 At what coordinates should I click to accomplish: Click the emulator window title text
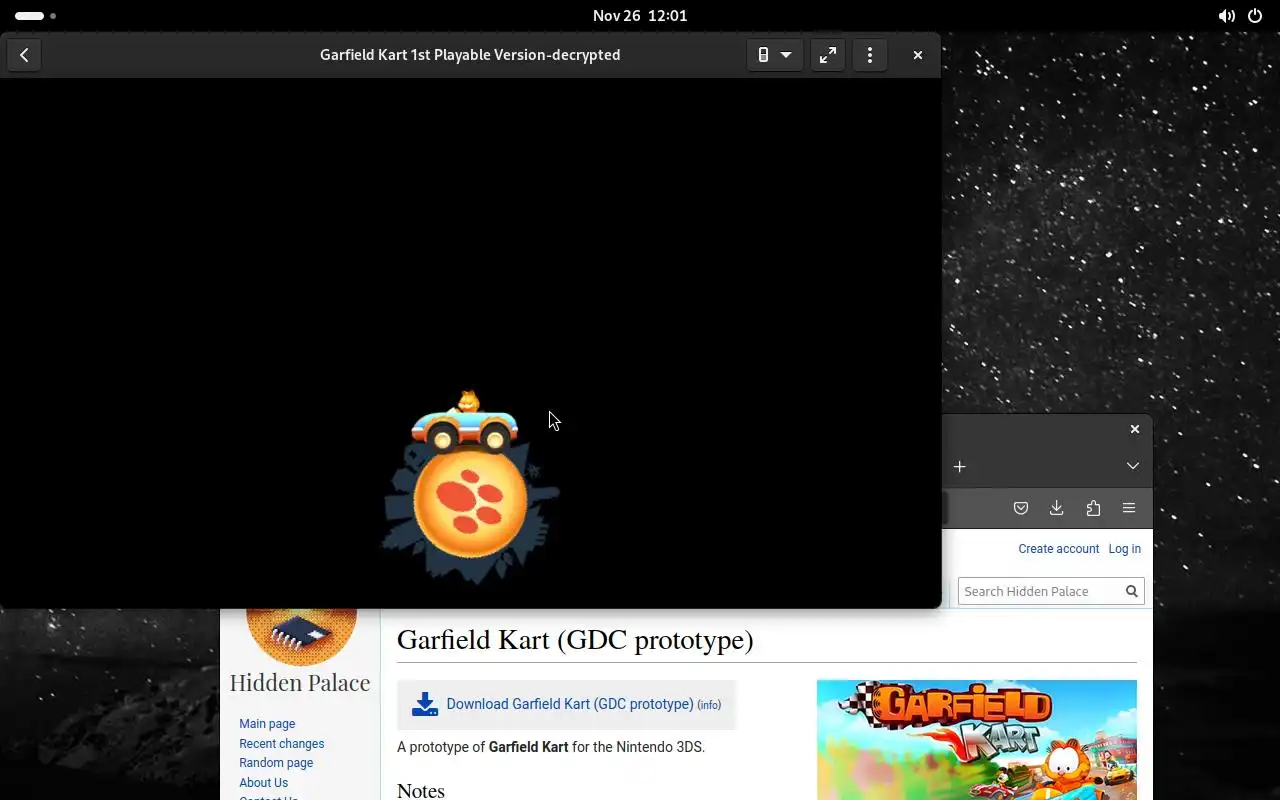click(x=470, y=55)
